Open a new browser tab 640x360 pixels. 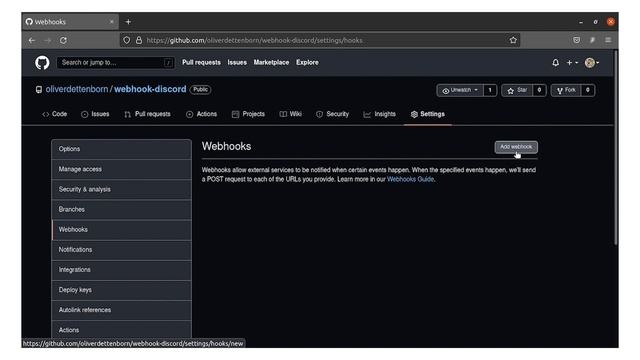(128, 22)
